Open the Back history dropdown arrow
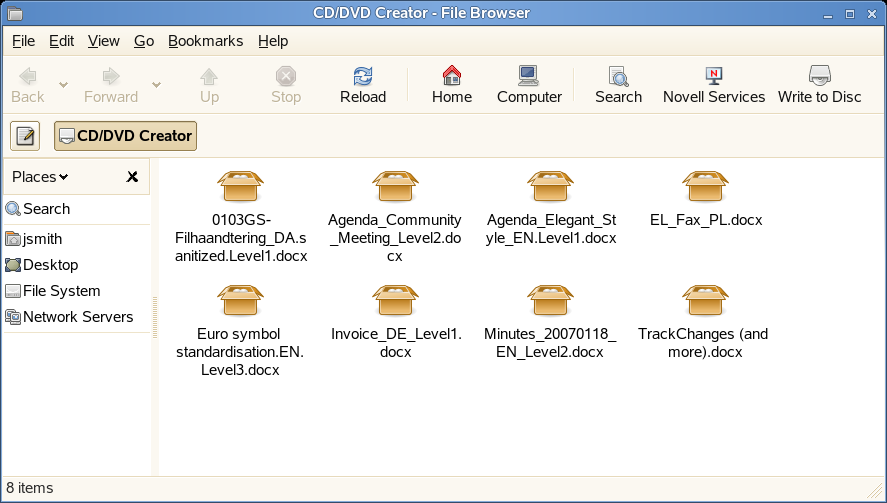The width and height of the screenshot is (887, 503). tap(63, 85)
